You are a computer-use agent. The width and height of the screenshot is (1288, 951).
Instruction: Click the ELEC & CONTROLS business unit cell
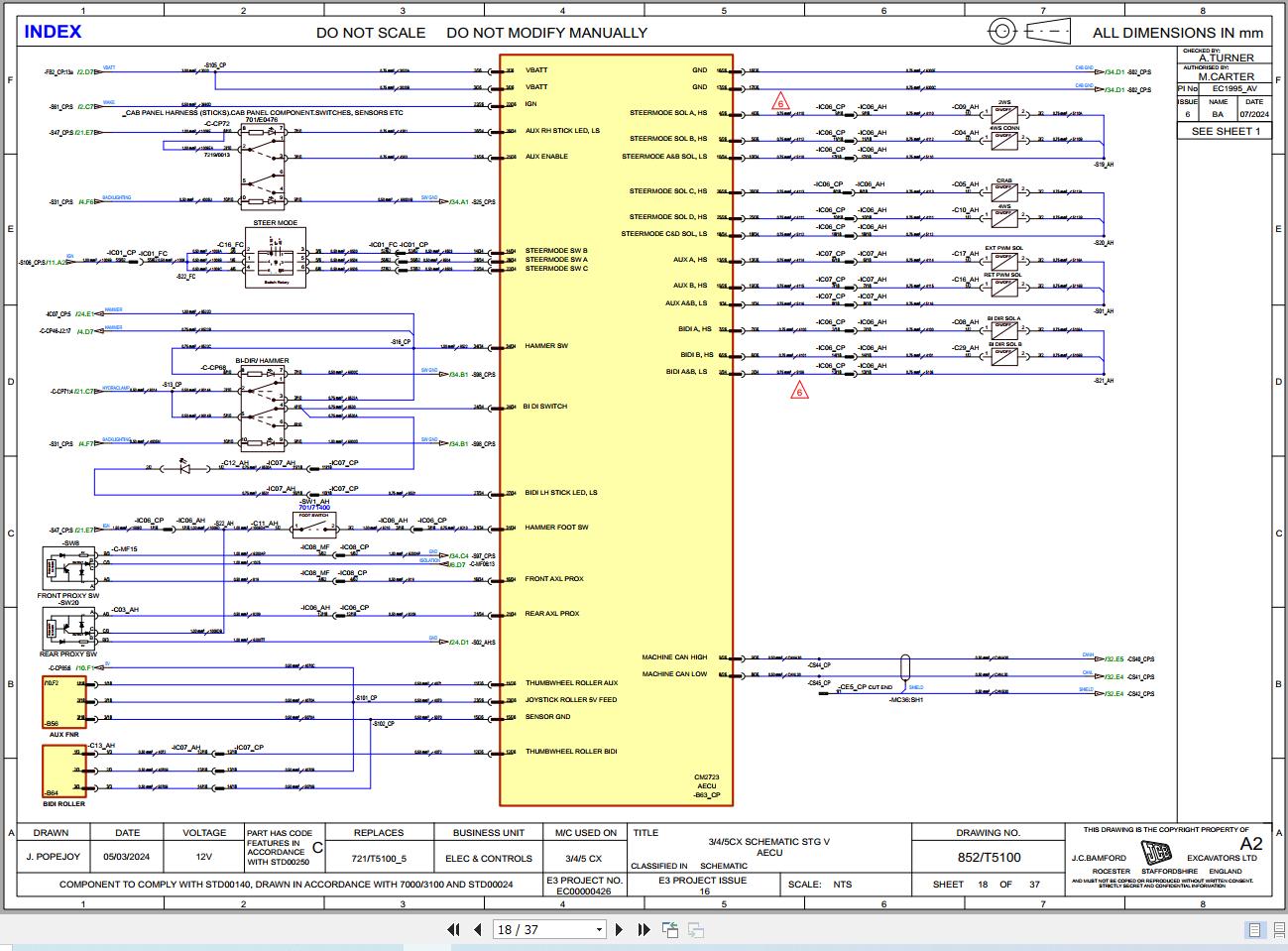click(489, 859)
